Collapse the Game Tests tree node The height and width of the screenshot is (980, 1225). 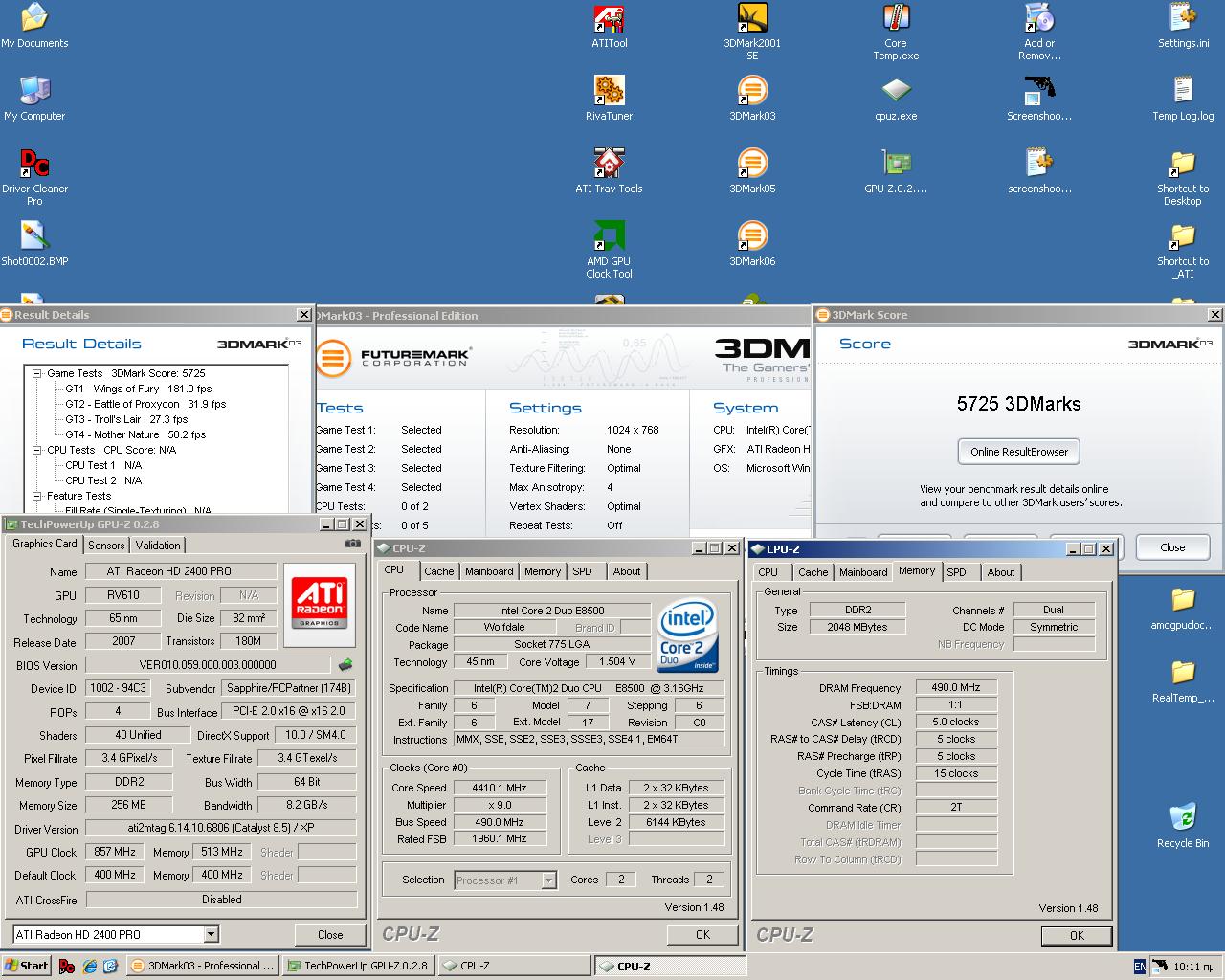(37, 373)
